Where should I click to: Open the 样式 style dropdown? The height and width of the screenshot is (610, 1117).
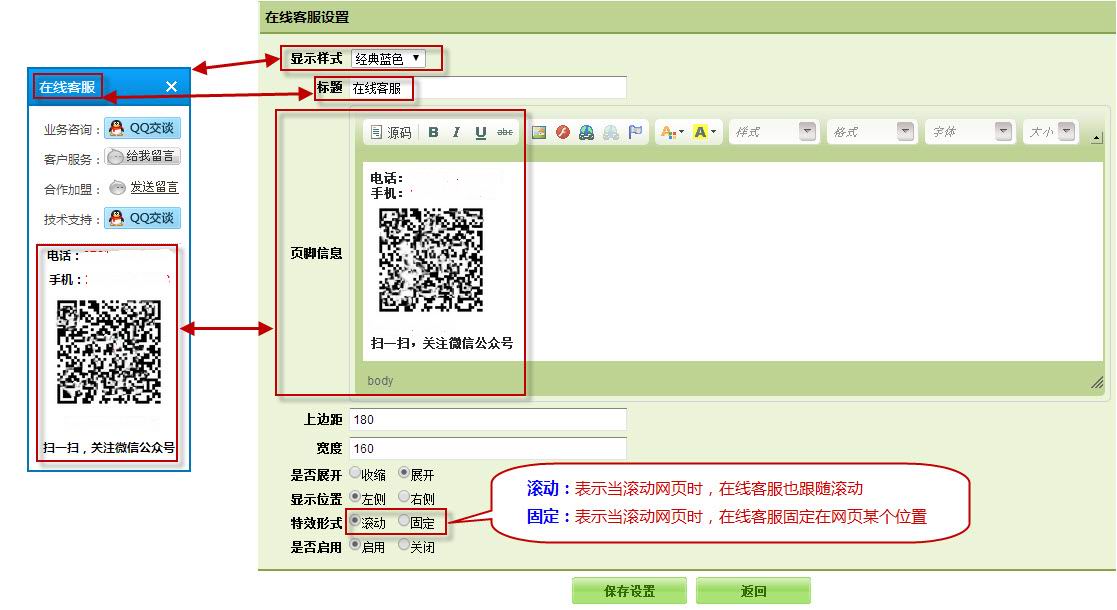coord(774,132)
